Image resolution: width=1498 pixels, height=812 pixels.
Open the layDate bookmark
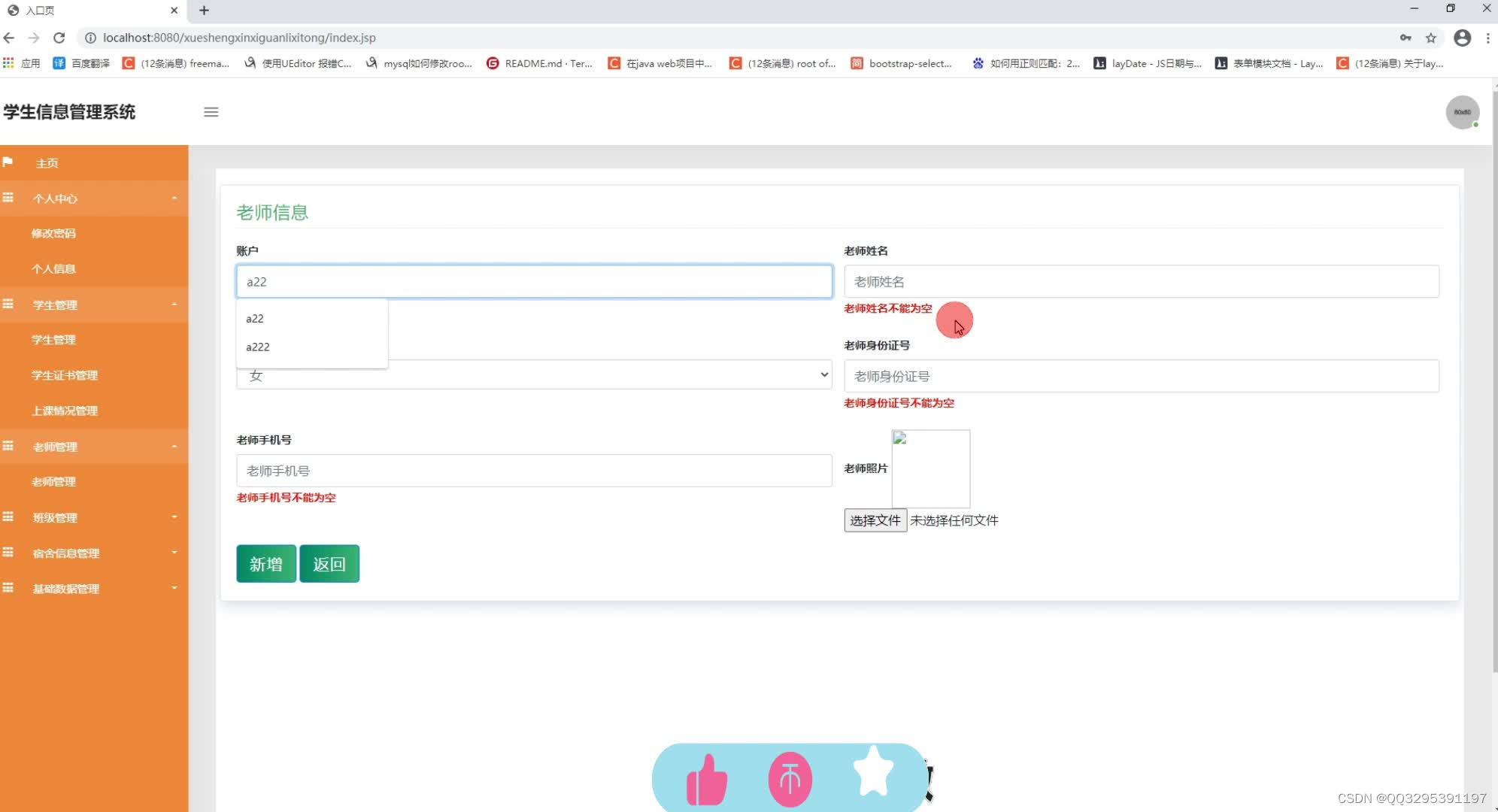point(1148,63)
